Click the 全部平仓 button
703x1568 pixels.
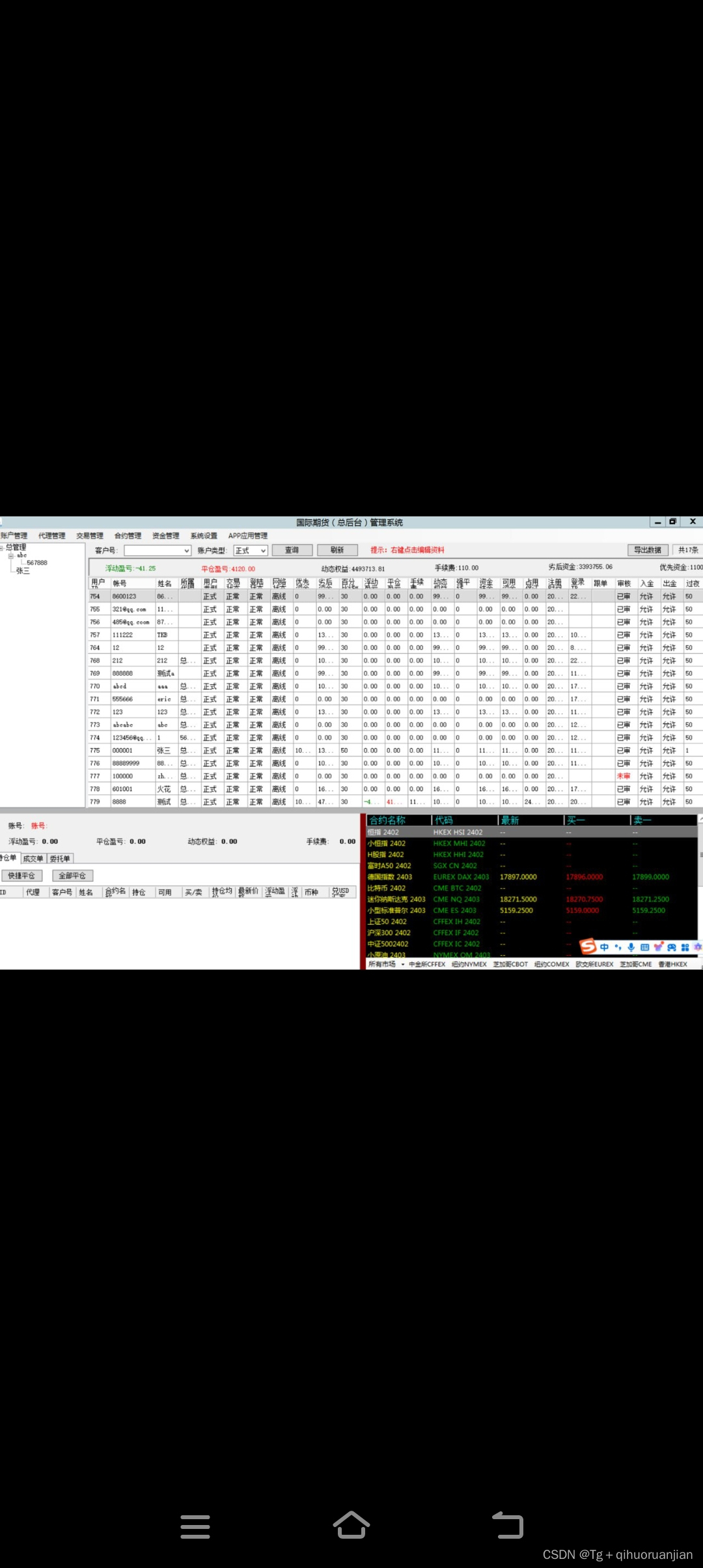coord(72,876)
